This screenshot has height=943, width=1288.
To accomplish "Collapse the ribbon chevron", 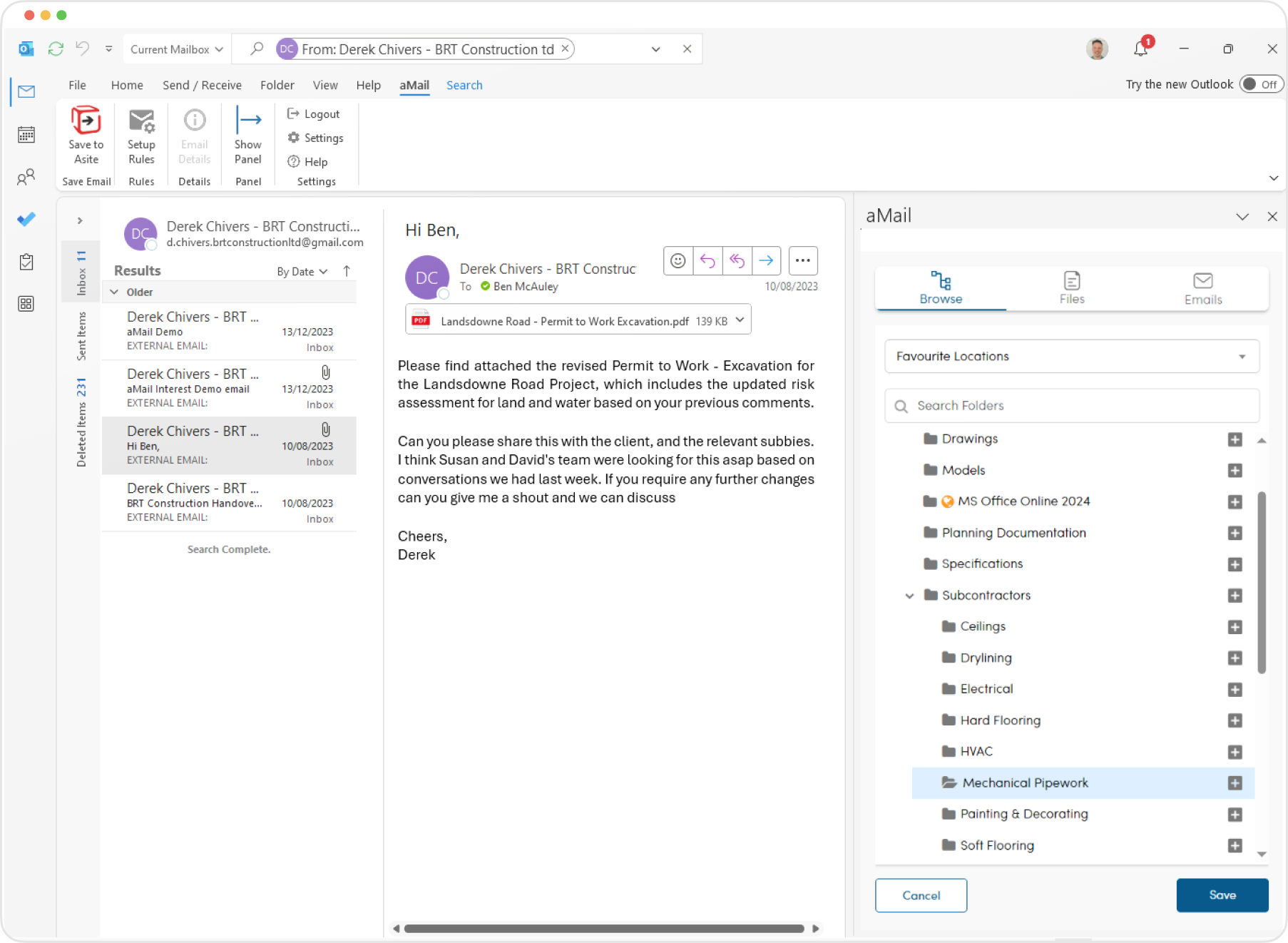I will pos(1274,178).
